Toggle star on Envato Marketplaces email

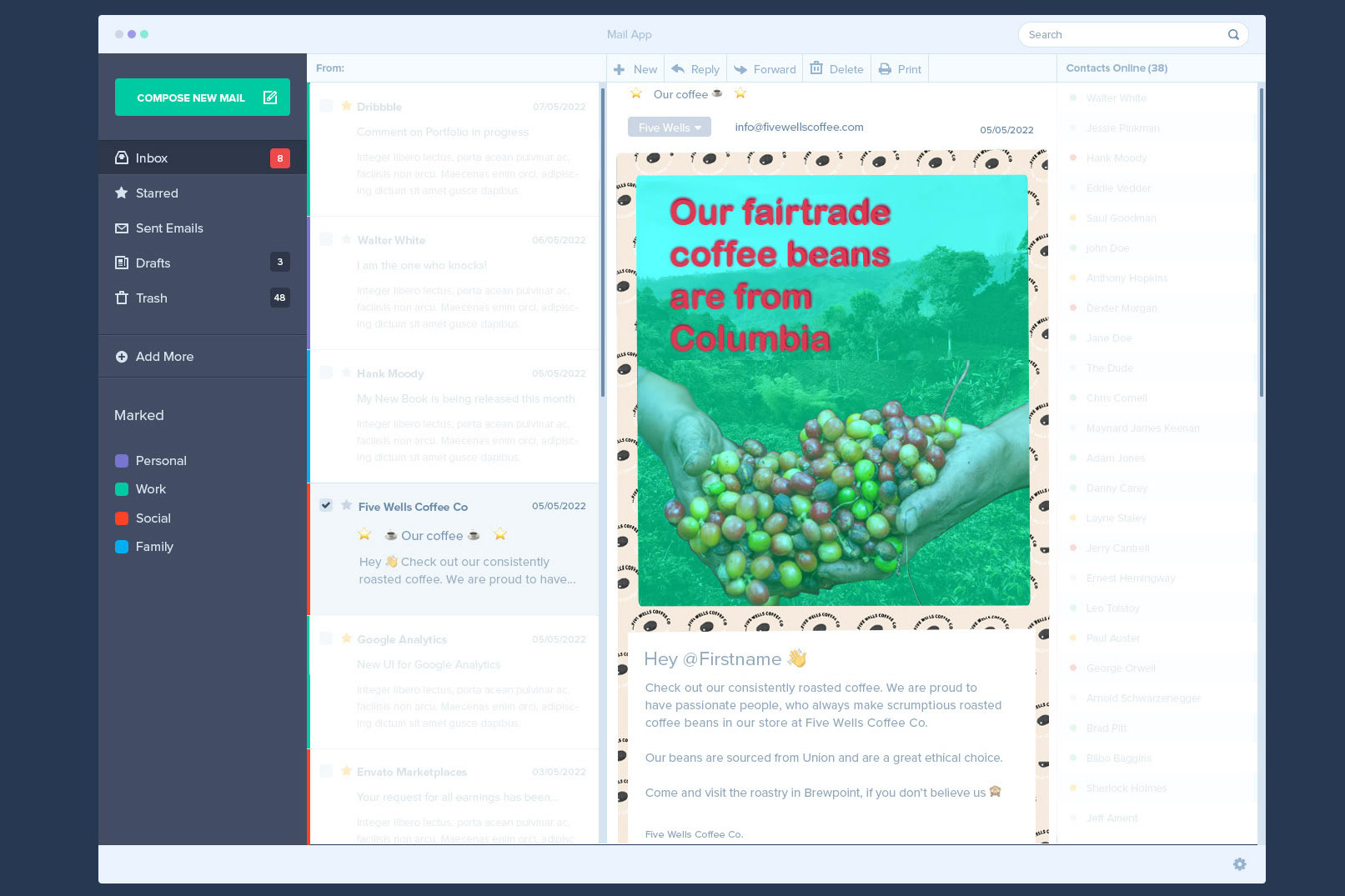pyautogui.click(x=346, y=771)
